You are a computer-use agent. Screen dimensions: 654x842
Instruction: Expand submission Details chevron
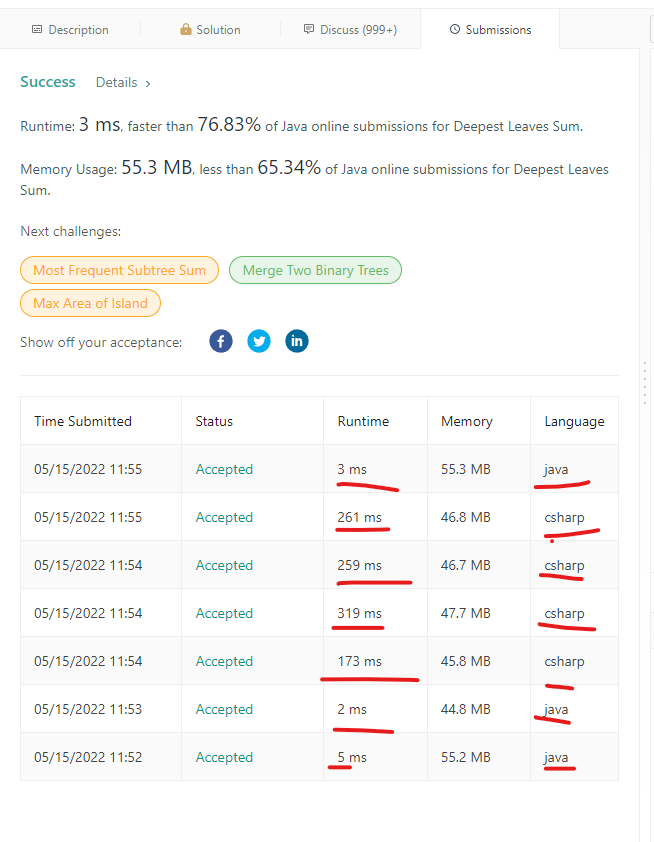pyautogui.click(x=148, y=83)
